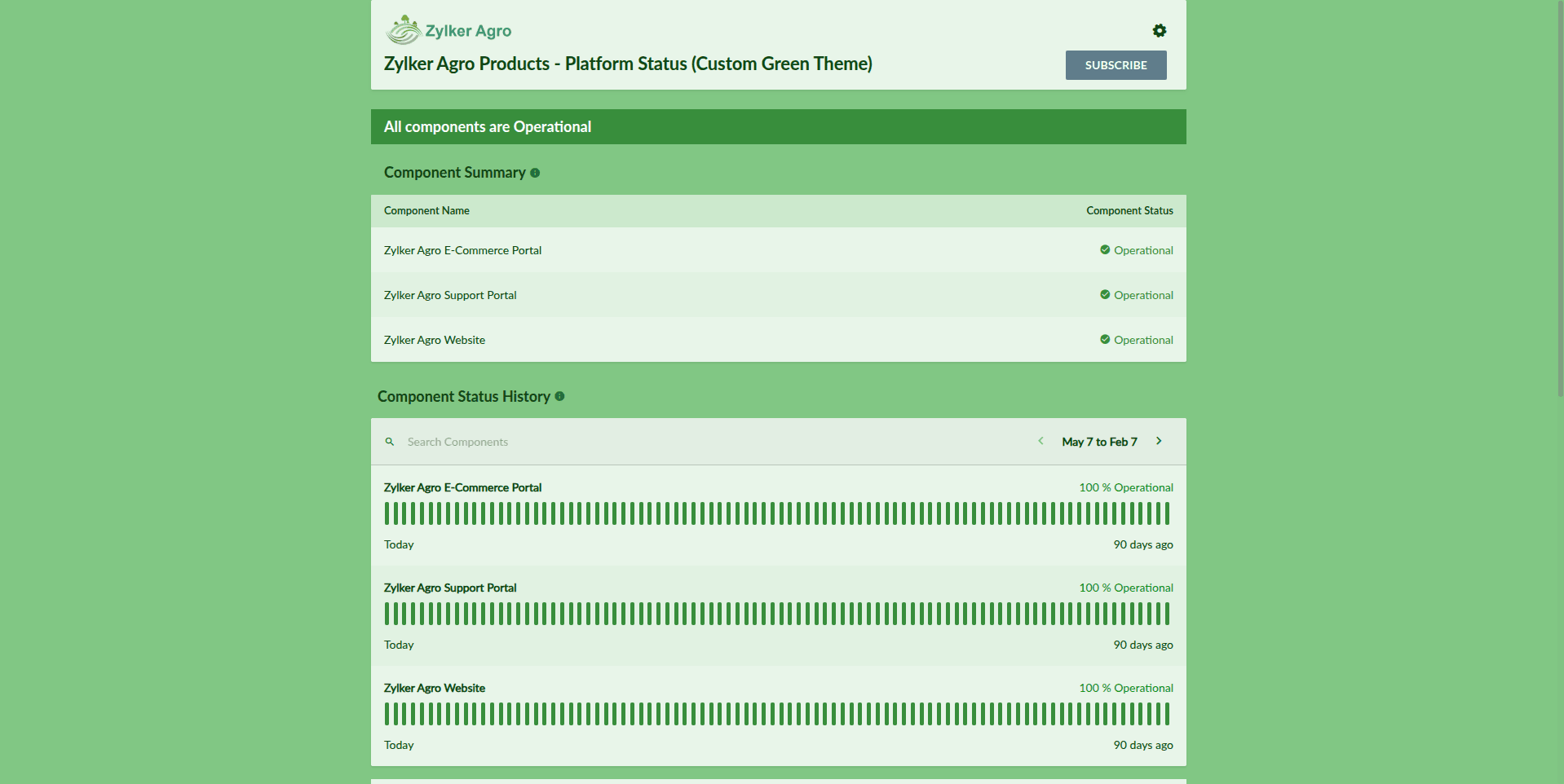Image resolution: width=1564 pixels, height=784 pixels.
Task: Click the E-Commerce Portal operational check icon
Action: click(x=1105, y=249)
